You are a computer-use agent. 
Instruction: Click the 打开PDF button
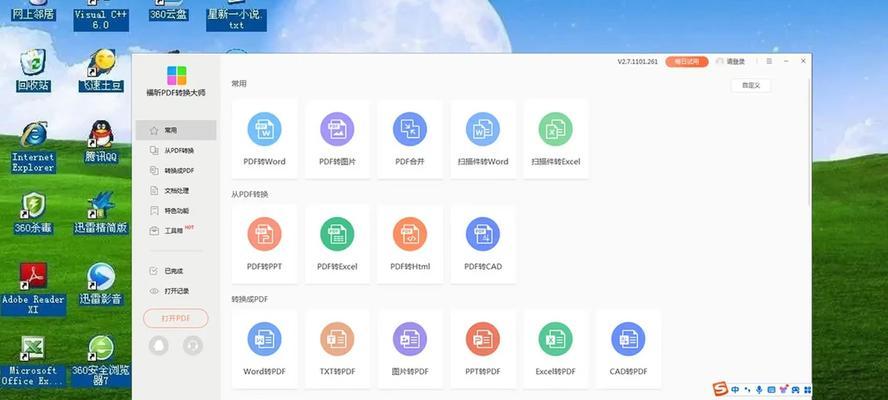coord(176,318)
